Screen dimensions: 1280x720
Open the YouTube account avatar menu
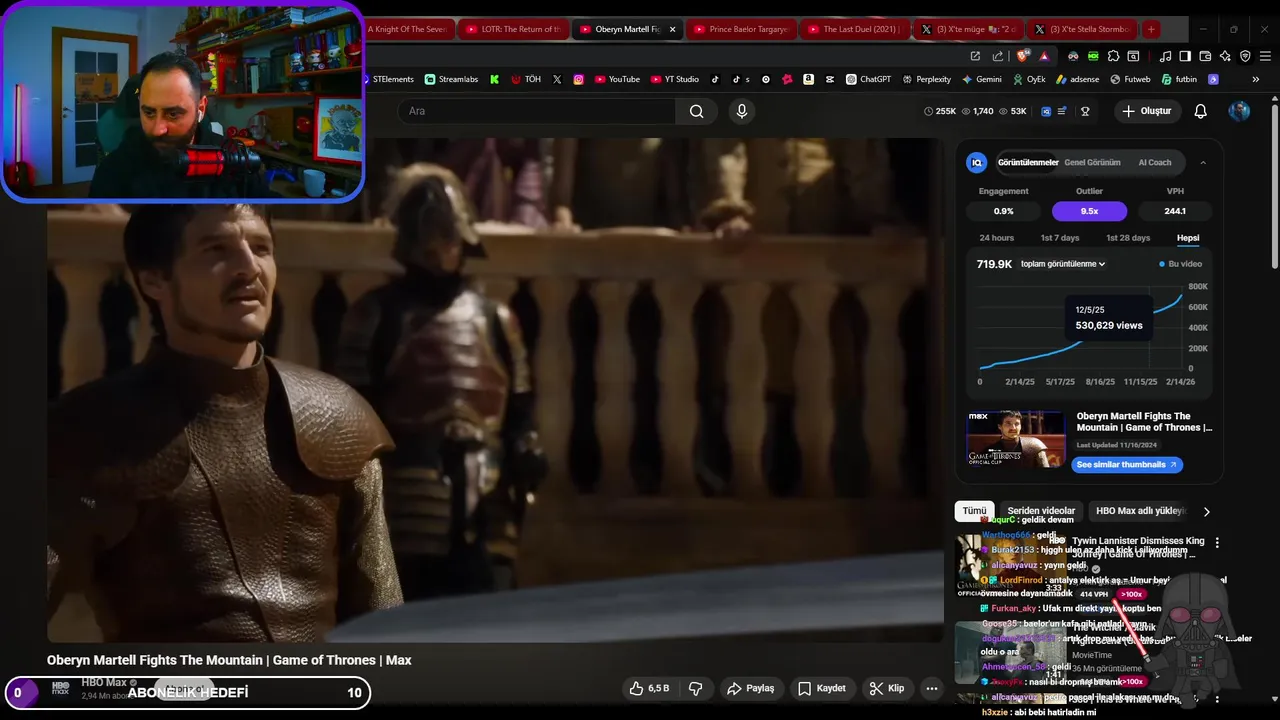click(x=1239, y=111)
